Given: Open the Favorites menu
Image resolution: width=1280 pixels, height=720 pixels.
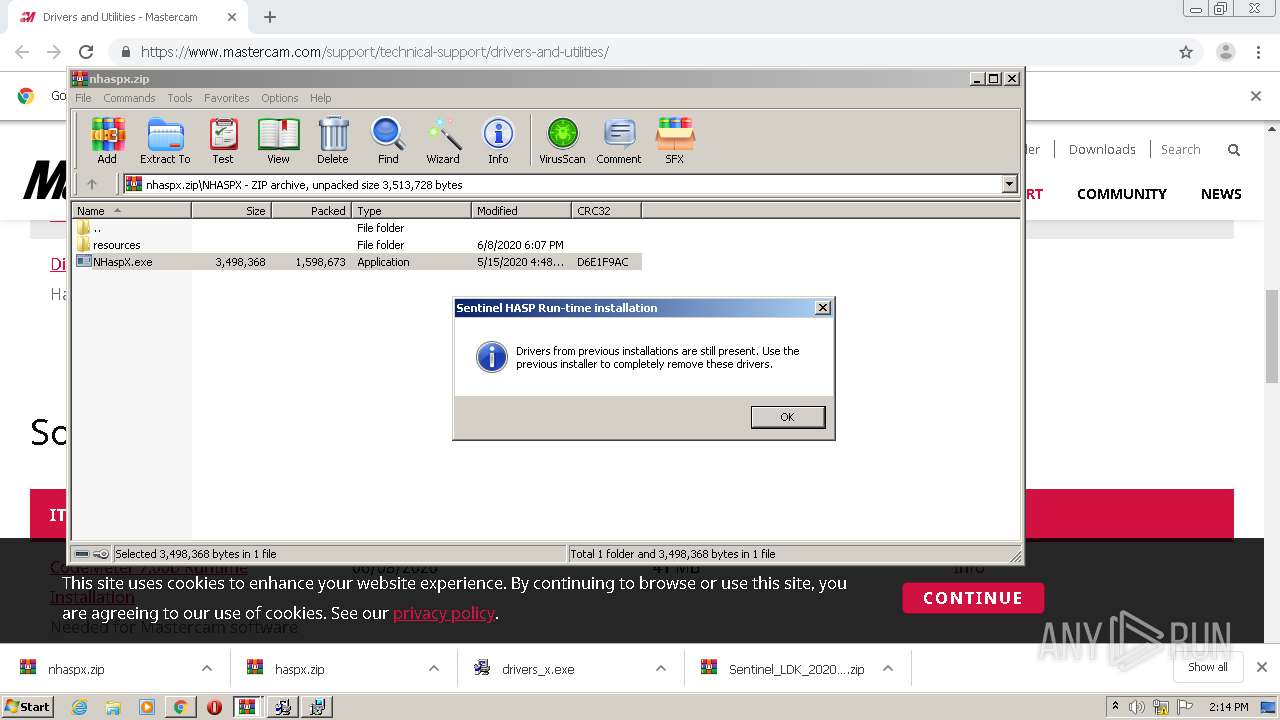Looking at the screenshot, I should pos(227,98).
